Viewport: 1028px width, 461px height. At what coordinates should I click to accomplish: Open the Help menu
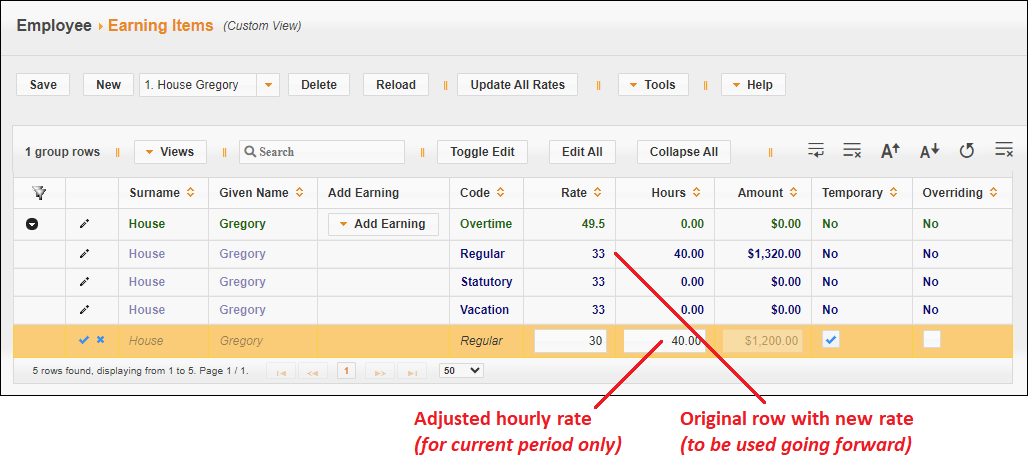point(752,85)
